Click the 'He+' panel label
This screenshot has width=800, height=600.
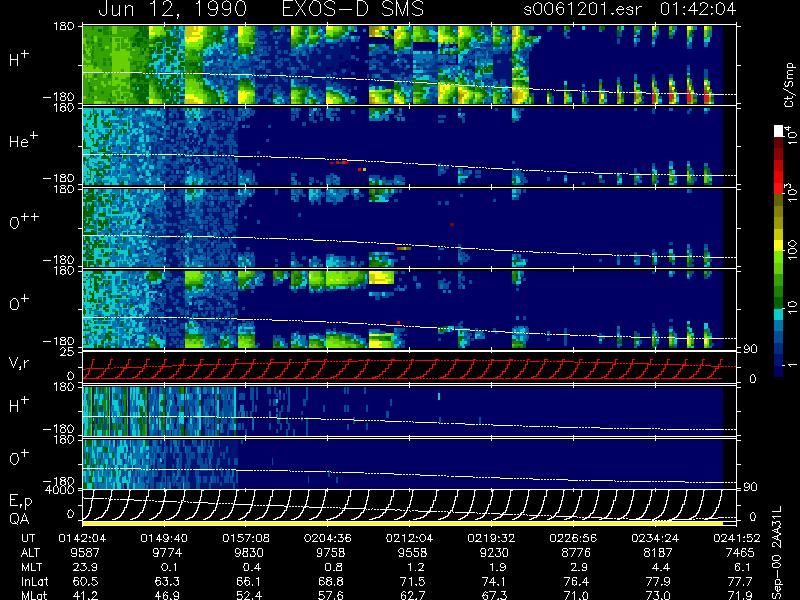23,140
